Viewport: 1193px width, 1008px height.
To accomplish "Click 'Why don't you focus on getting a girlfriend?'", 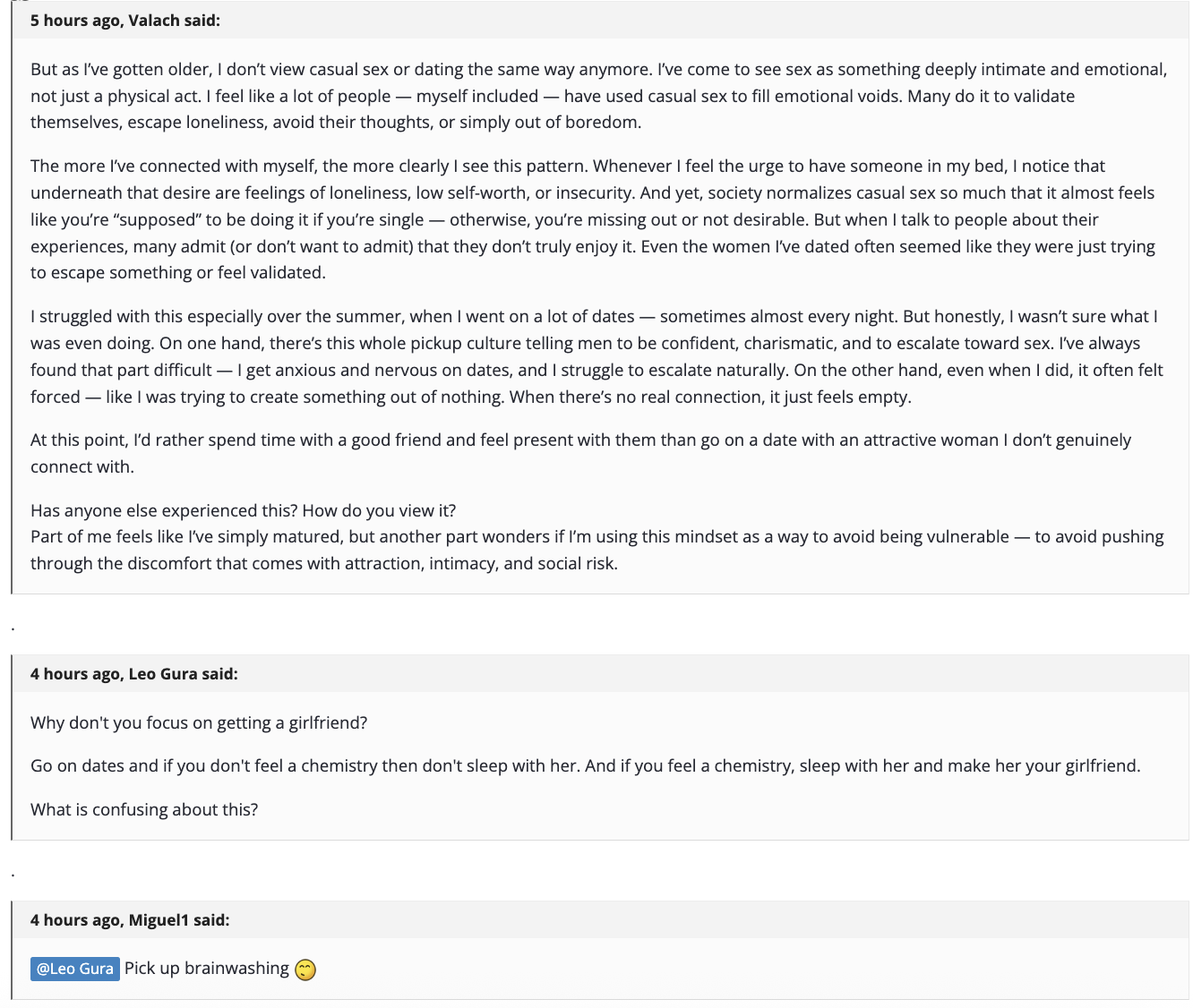I will [199, 722].
